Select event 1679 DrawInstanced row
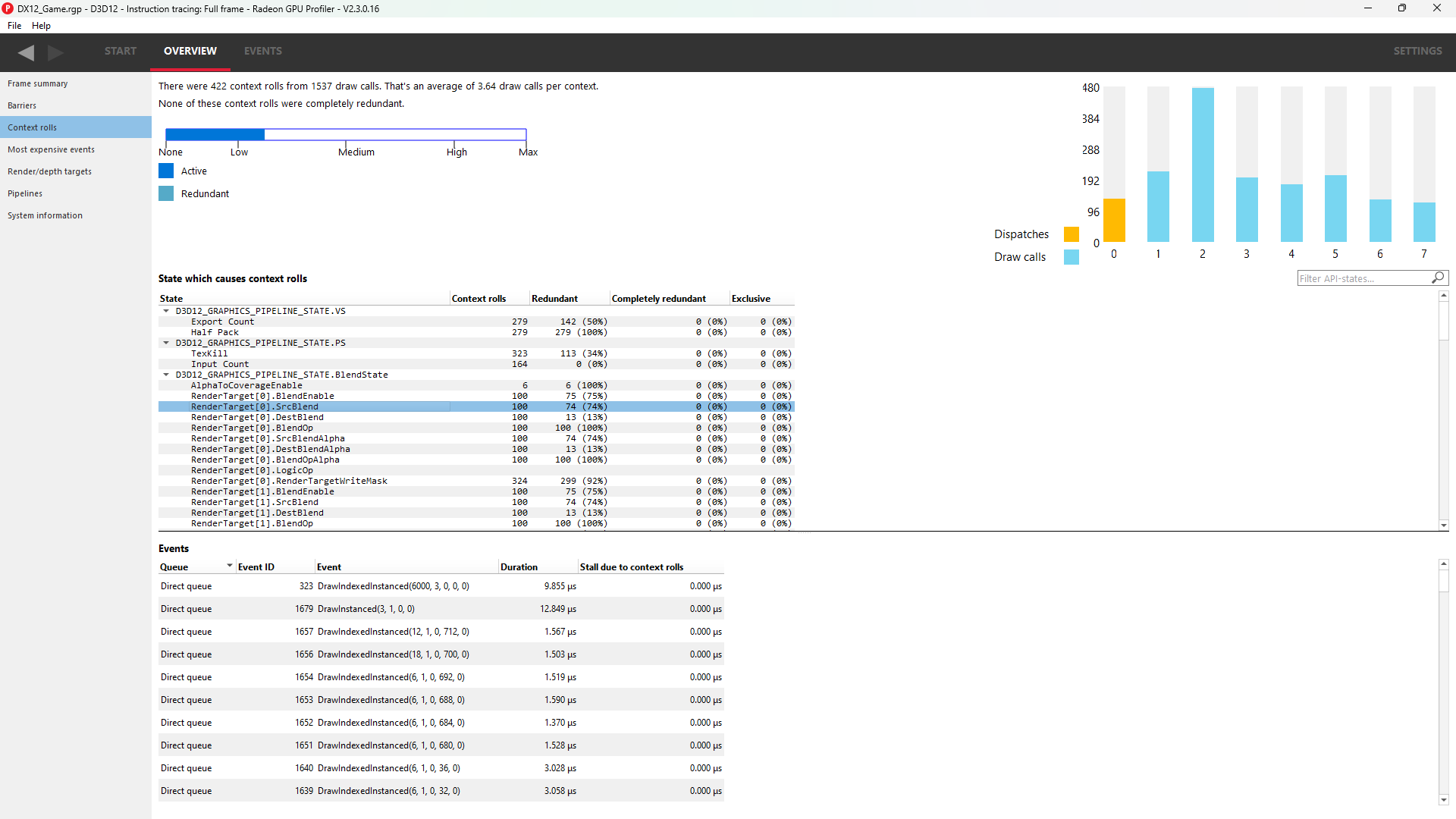The image size is (1456, 819). 366,609
